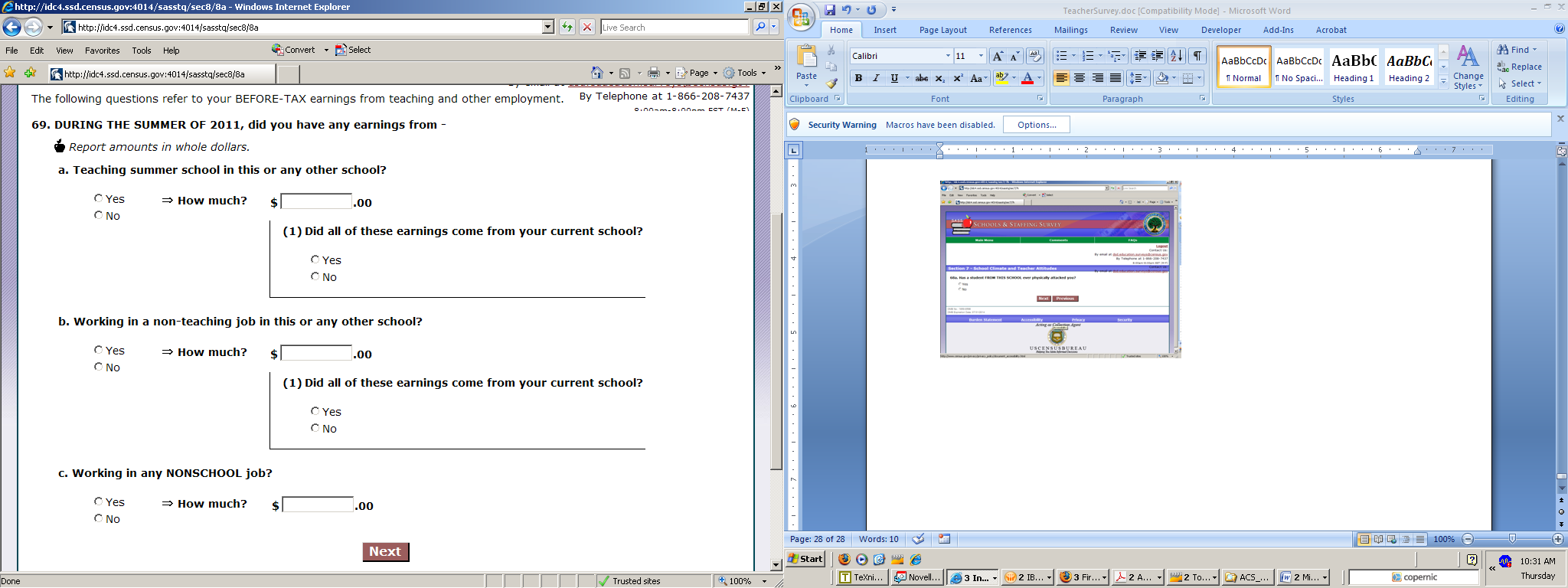Select Yes for teaching summer school
The height and width of the screenshot is (588, 1568).
coord(99,198)
